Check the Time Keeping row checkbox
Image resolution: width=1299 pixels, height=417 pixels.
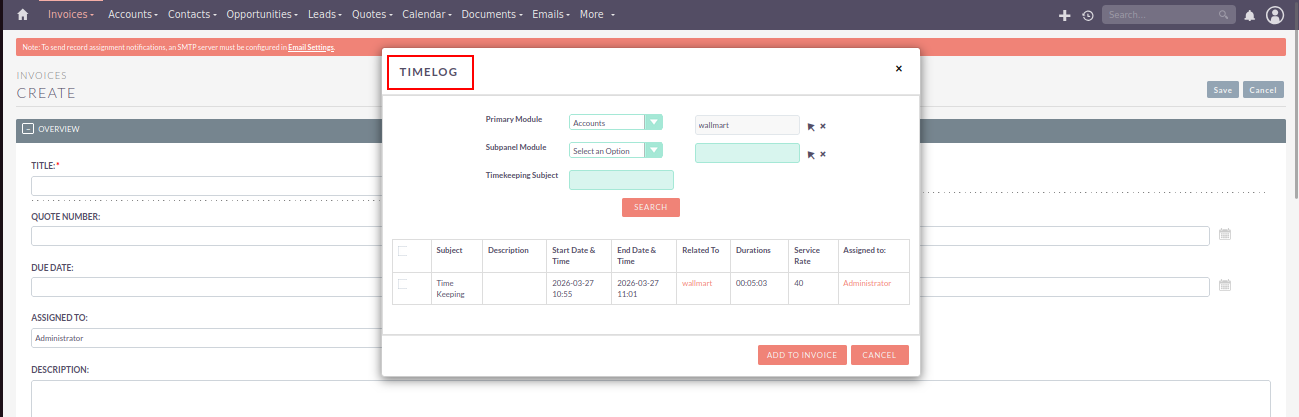[x=403, y=284]
